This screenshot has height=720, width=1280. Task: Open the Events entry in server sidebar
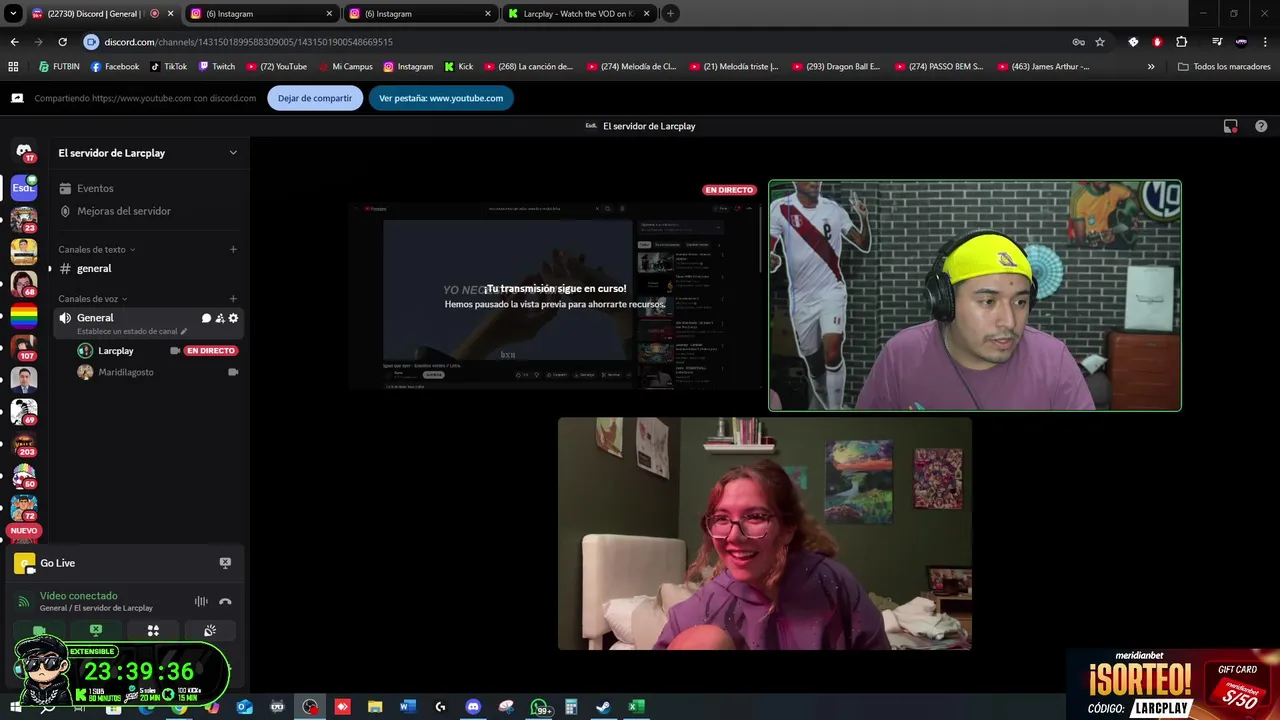pyautogui.click(x=150, y=188)
